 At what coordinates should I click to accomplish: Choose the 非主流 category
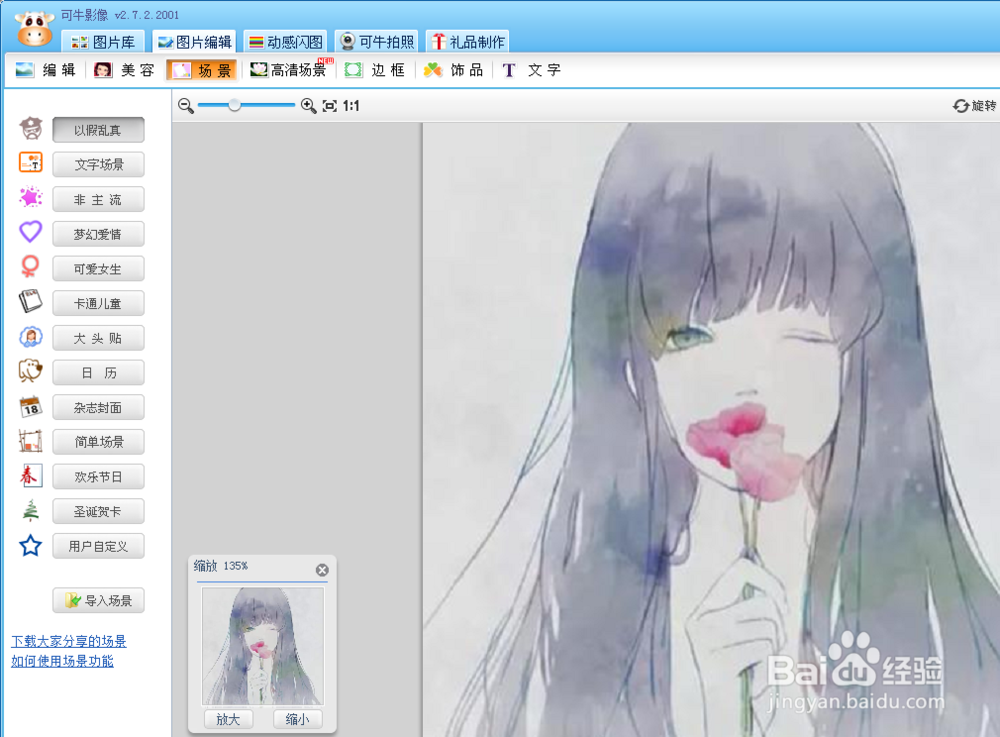pyautogui.click(x=98, y=200)
